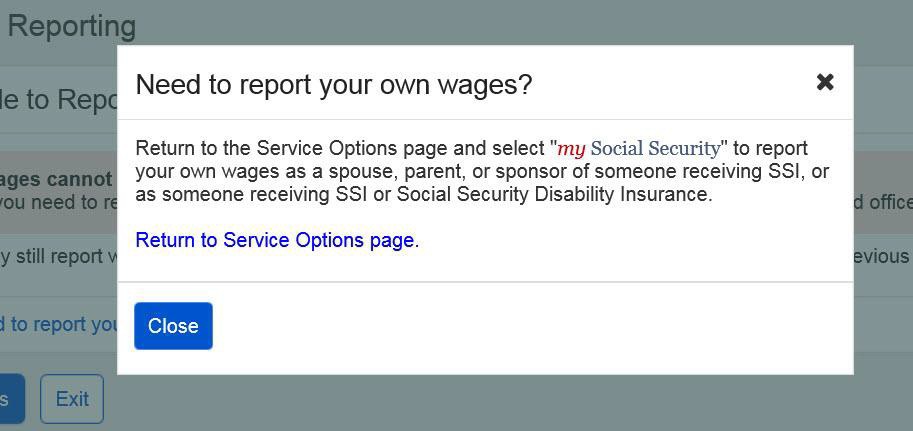Click the "Reporting" page heading in the background

tap(70, 26)
